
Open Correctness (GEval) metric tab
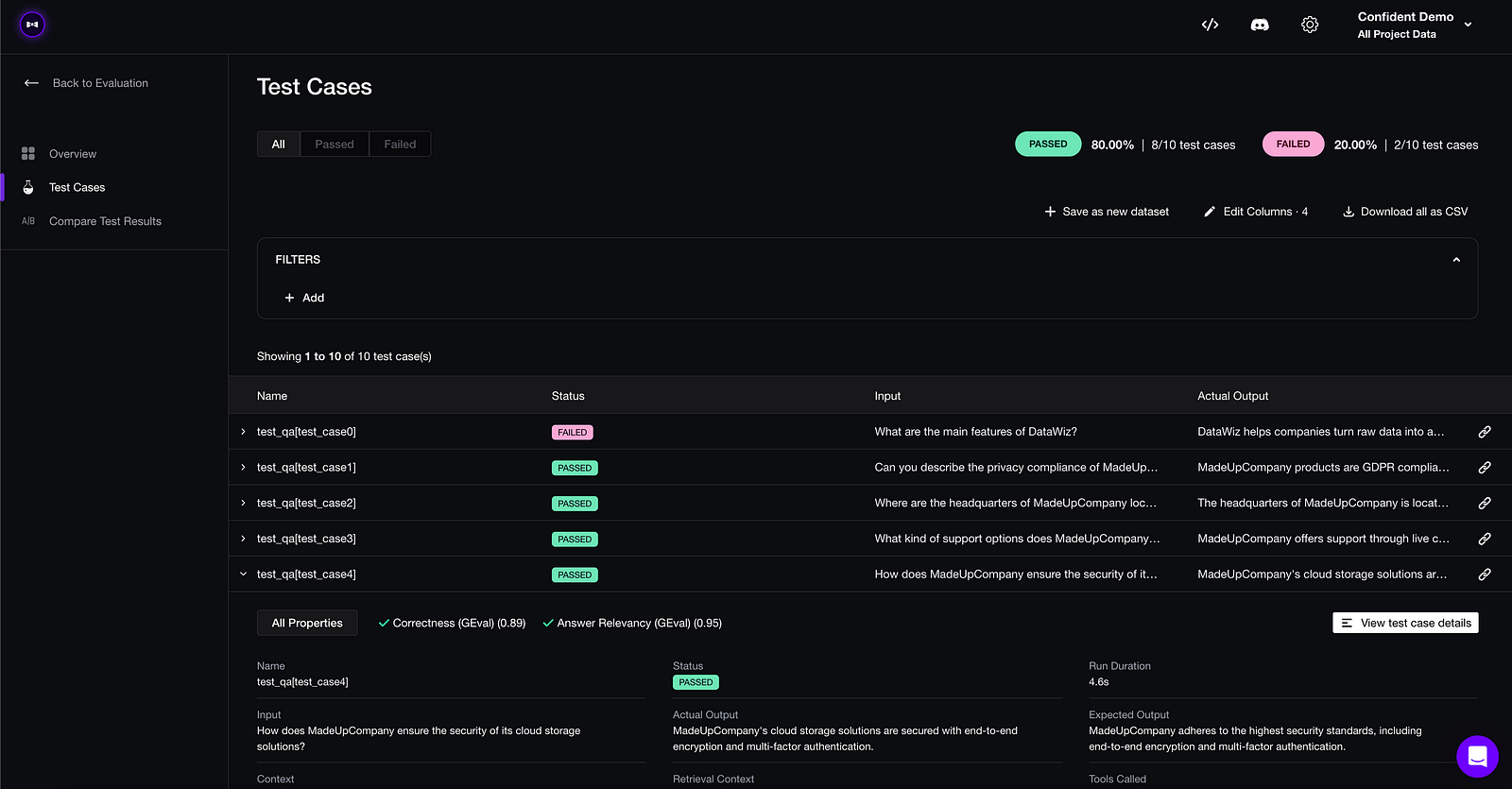point(452,624)
